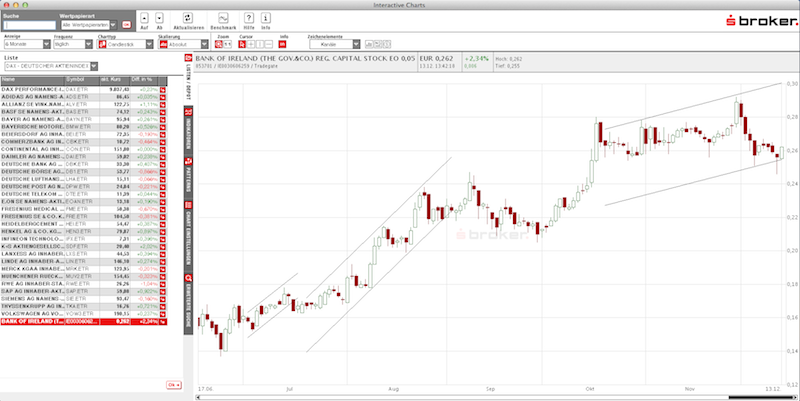Sort list by akt. Kurs column header
Viewport: 800px width, 401px height.
click(x=115, y=81)
